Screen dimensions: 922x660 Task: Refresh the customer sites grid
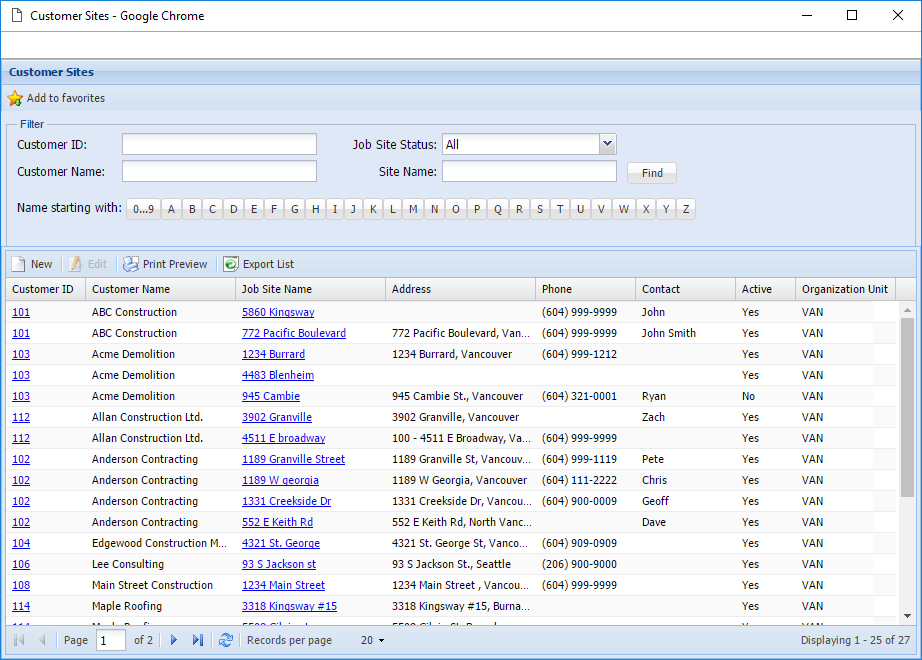226,640
